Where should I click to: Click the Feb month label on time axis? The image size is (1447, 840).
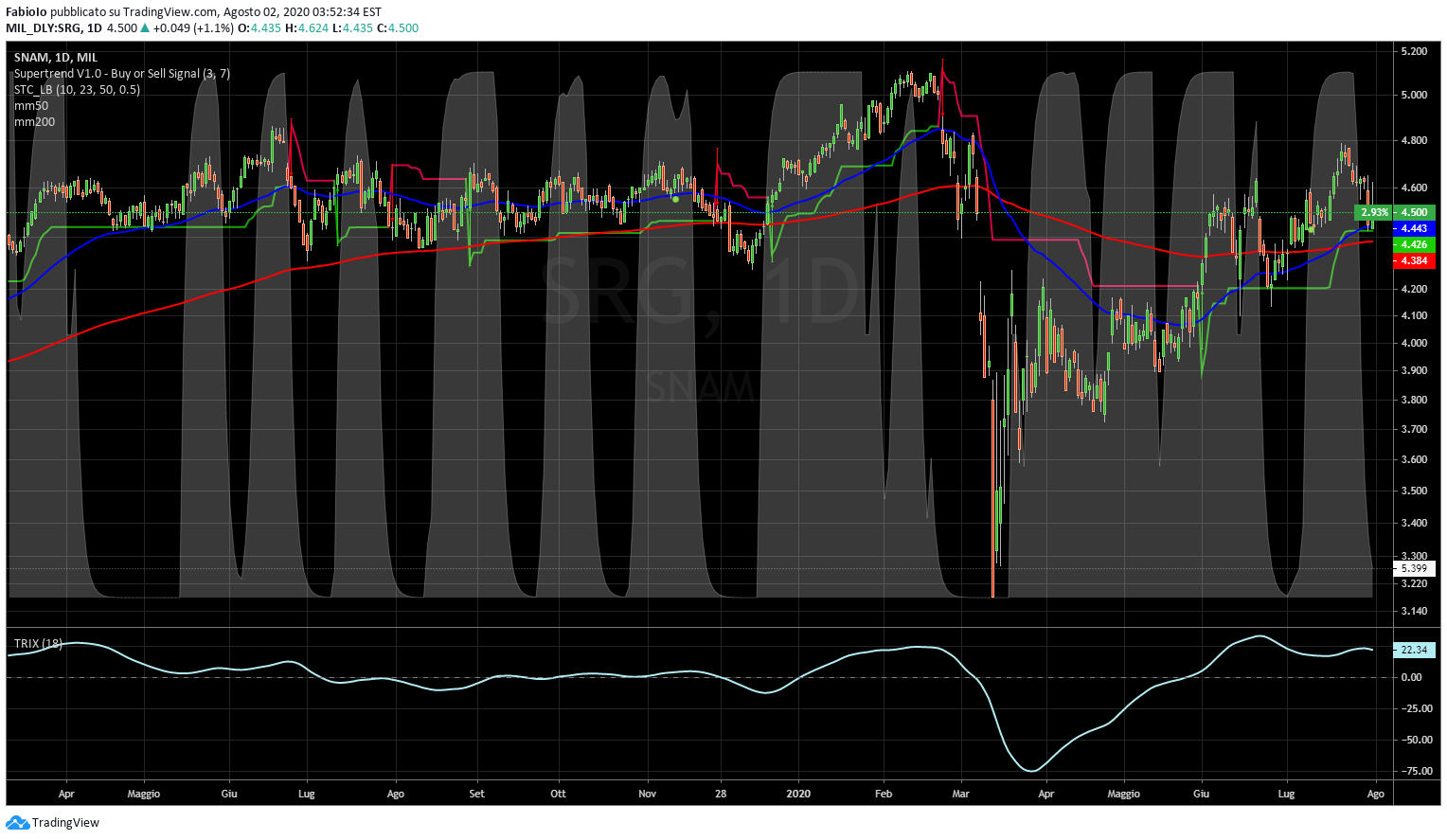pos(884,794)
